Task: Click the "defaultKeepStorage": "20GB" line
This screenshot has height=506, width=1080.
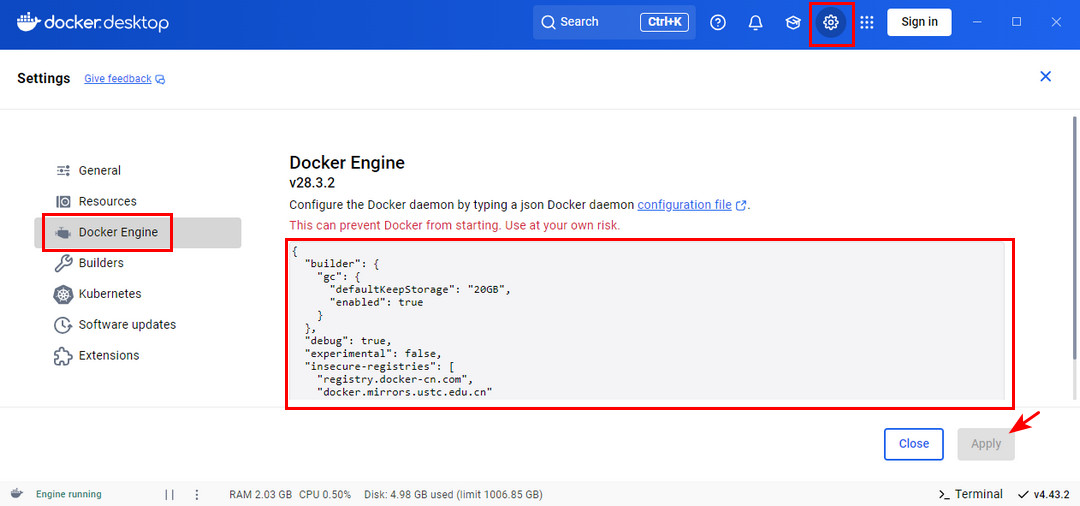Action: point(419,289)
